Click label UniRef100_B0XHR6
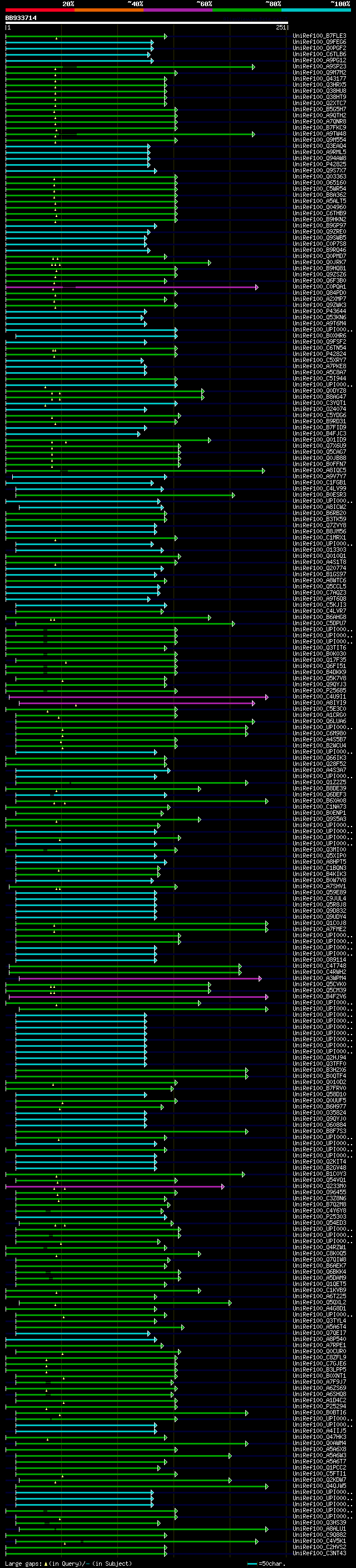356x1568 pixels. 319,336
